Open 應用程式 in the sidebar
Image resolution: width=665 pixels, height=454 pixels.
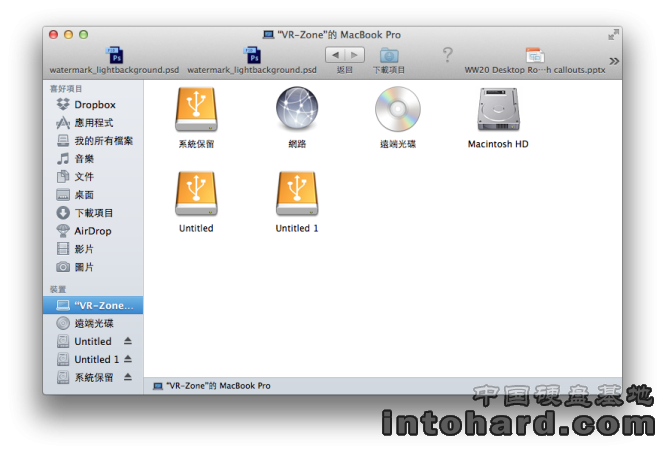click(x=93, y=123)
